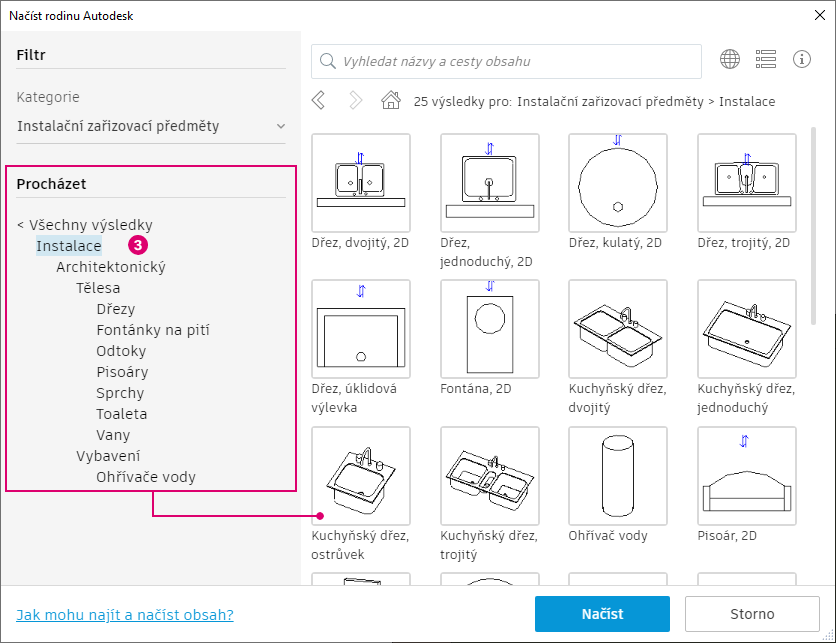Go forward with the right arrow

click(355, 100)
